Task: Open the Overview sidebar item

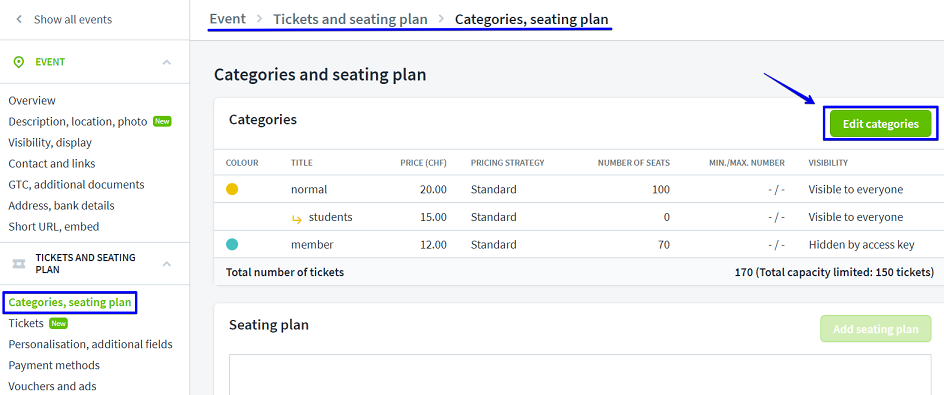Action: pyautogui.click(x=32, y=101)
